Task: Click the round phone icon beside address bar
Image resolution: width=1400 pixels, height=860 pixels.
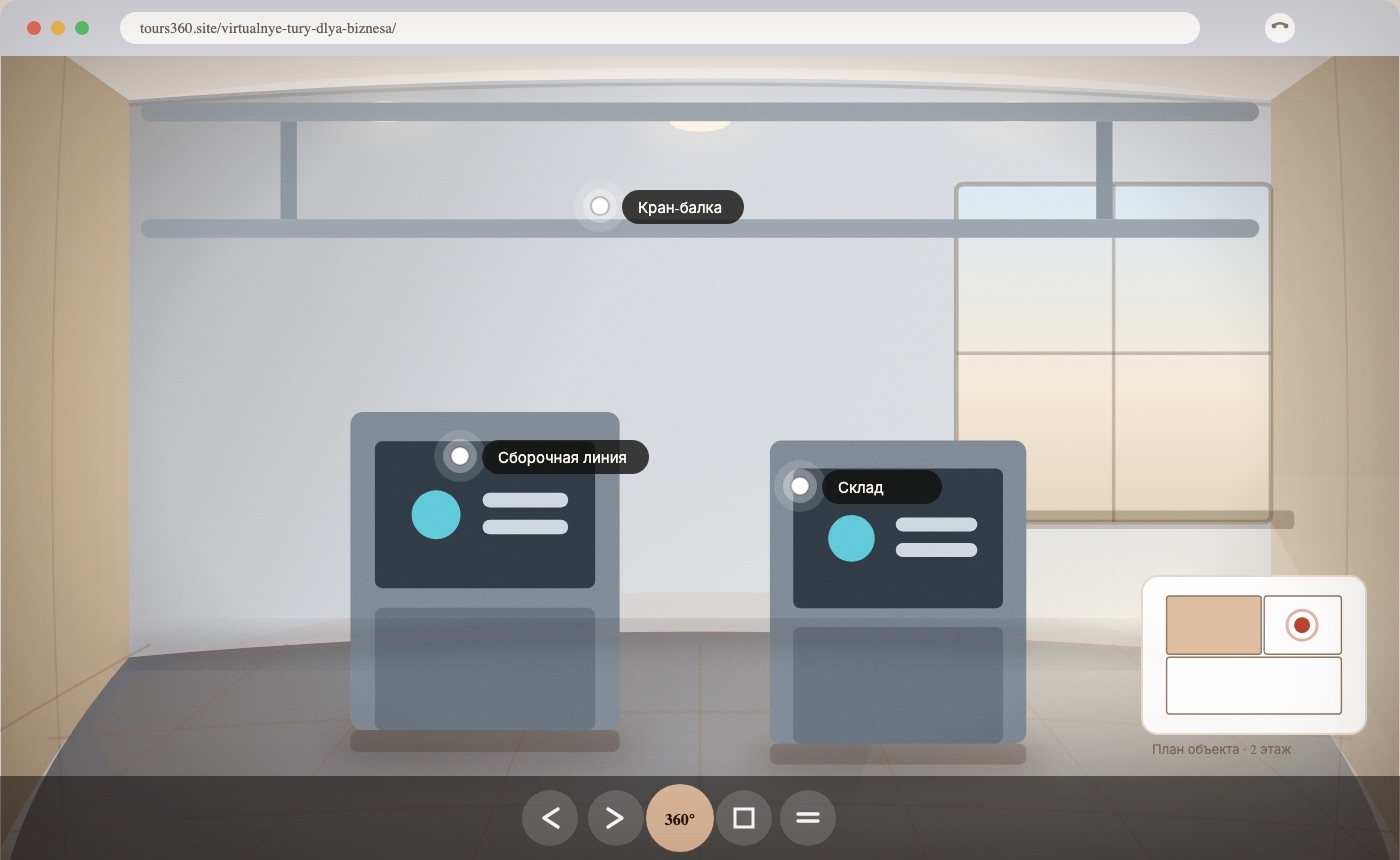Action: [1280, 28]
